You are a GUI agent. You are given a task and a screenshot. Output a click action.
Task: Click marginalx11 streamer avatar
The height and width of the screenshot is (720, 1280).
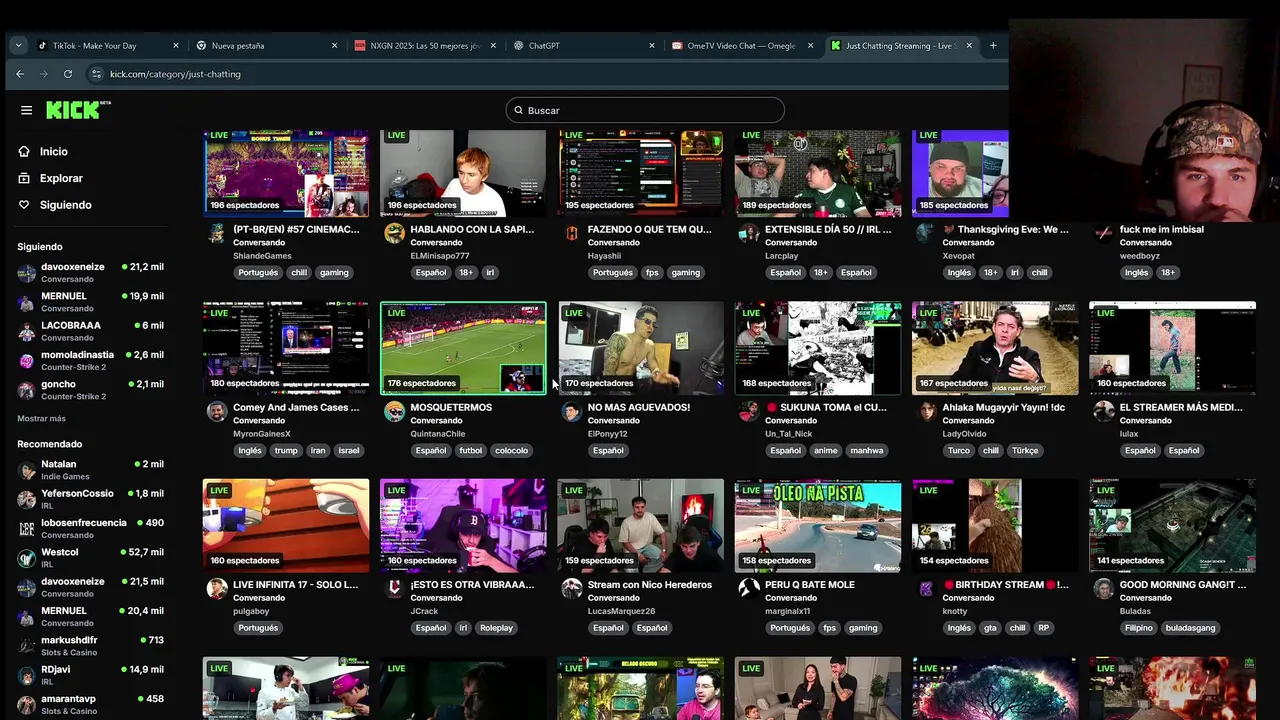coord(749,588)
